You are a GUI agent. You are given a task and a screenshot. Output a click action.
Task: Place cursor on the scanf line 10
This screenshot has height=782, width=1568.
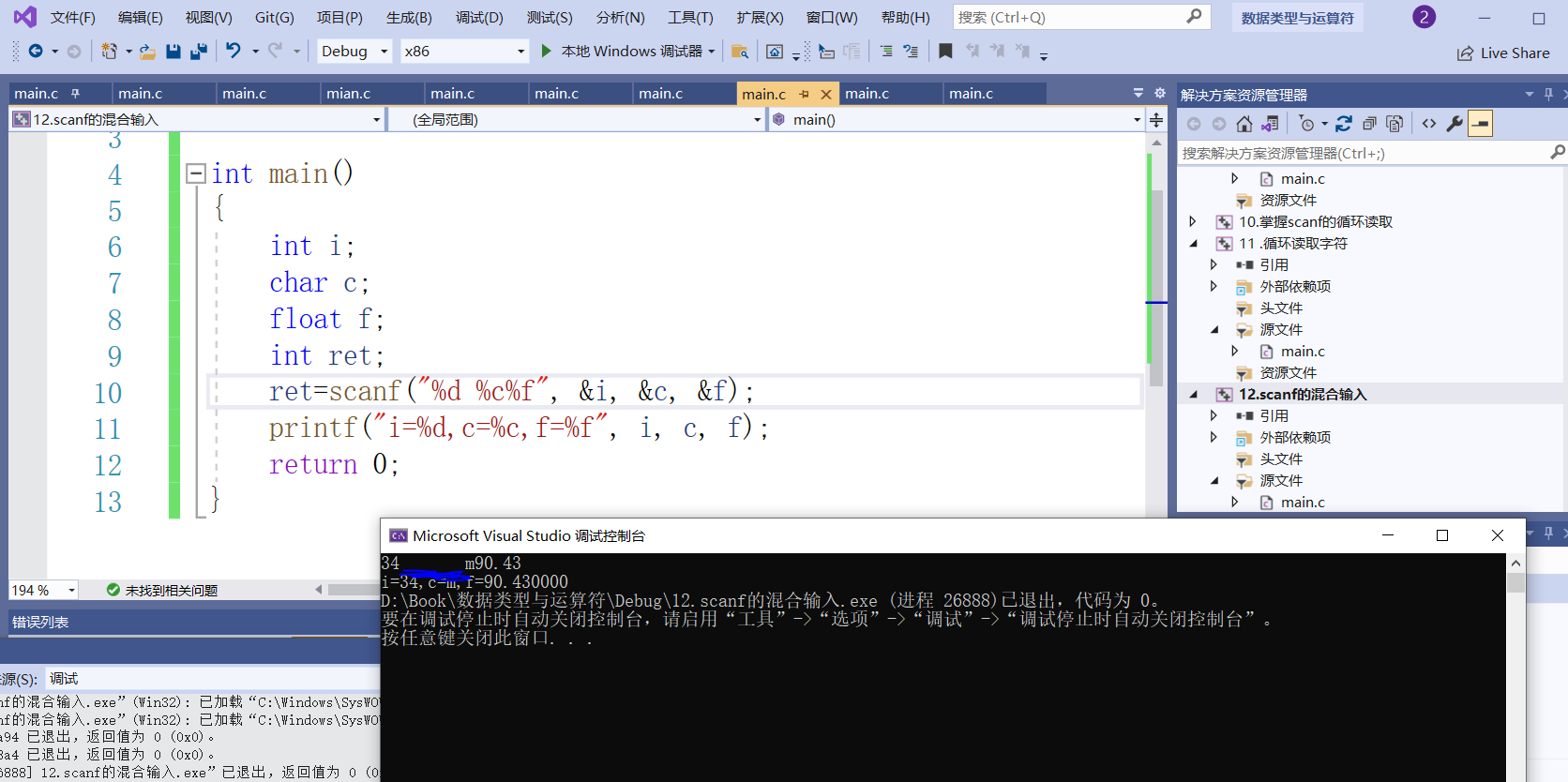click(x=511, y=391)
